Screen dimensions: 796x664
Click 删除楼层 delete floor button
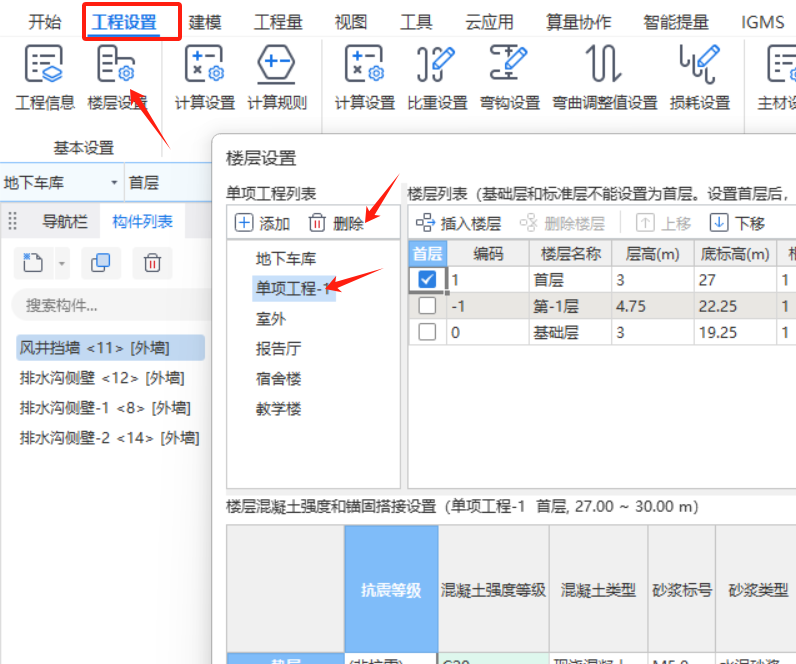(x=562, y=223)
